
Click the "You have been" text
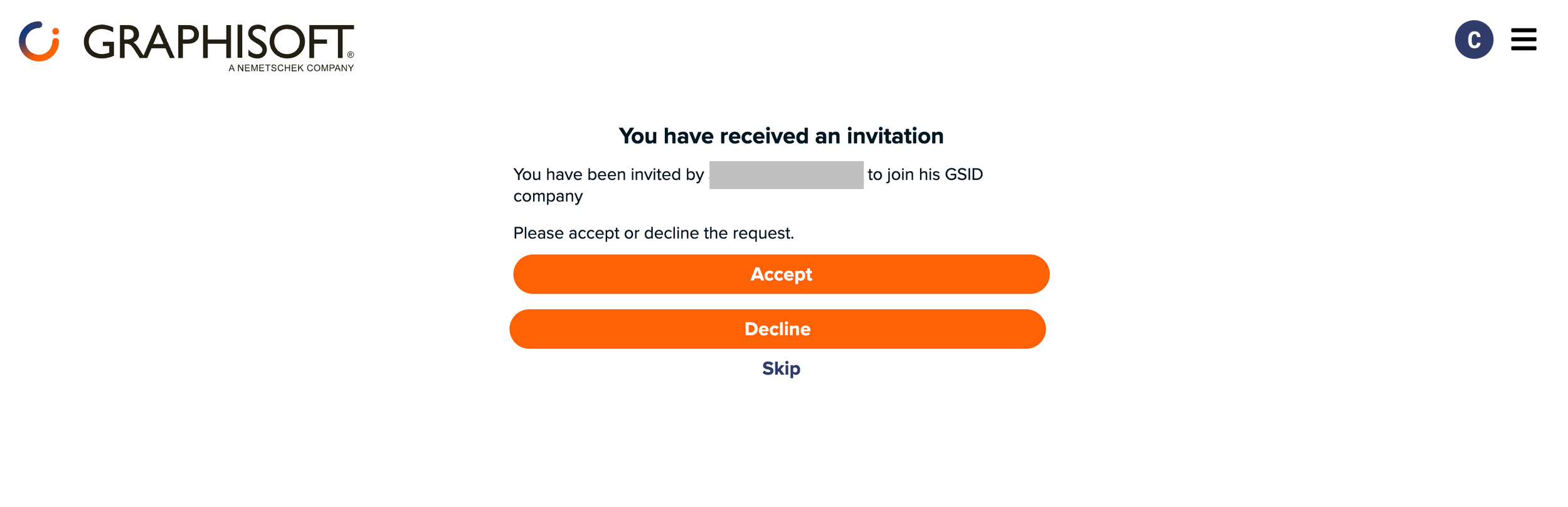[569, 174]
